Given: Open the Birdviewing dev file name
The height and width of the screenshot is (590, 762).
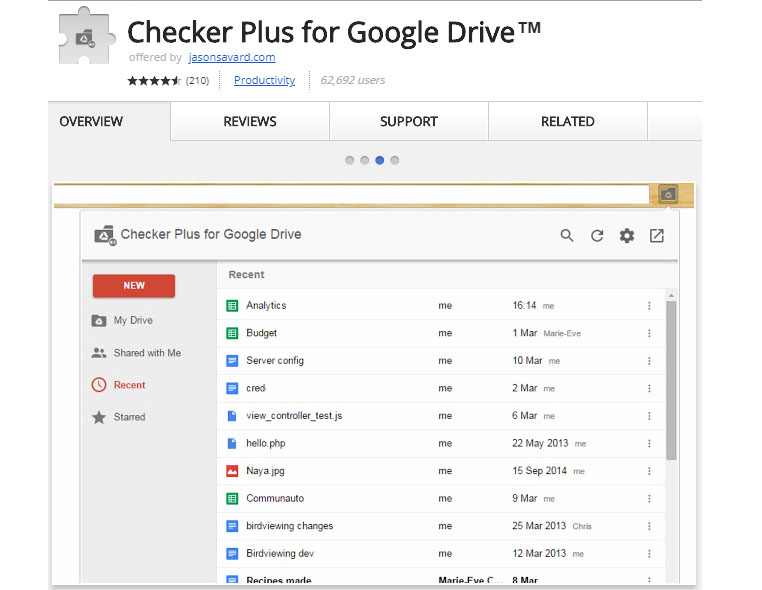Looking at the screenshot, I should [280, 554].
